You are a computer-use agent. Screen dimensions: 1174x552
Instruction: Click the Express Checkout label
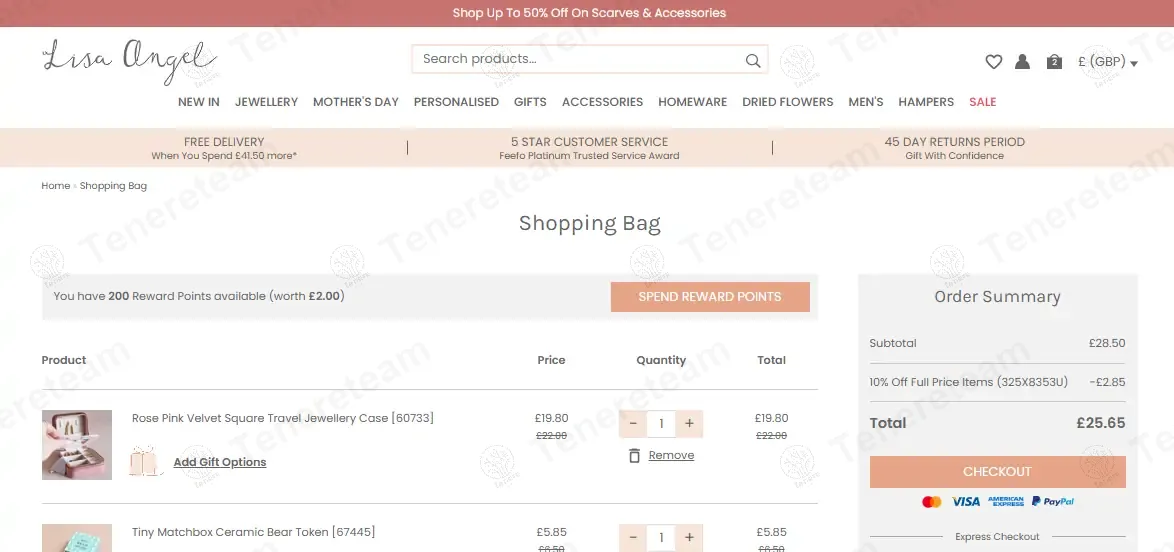tap(997, 537)
